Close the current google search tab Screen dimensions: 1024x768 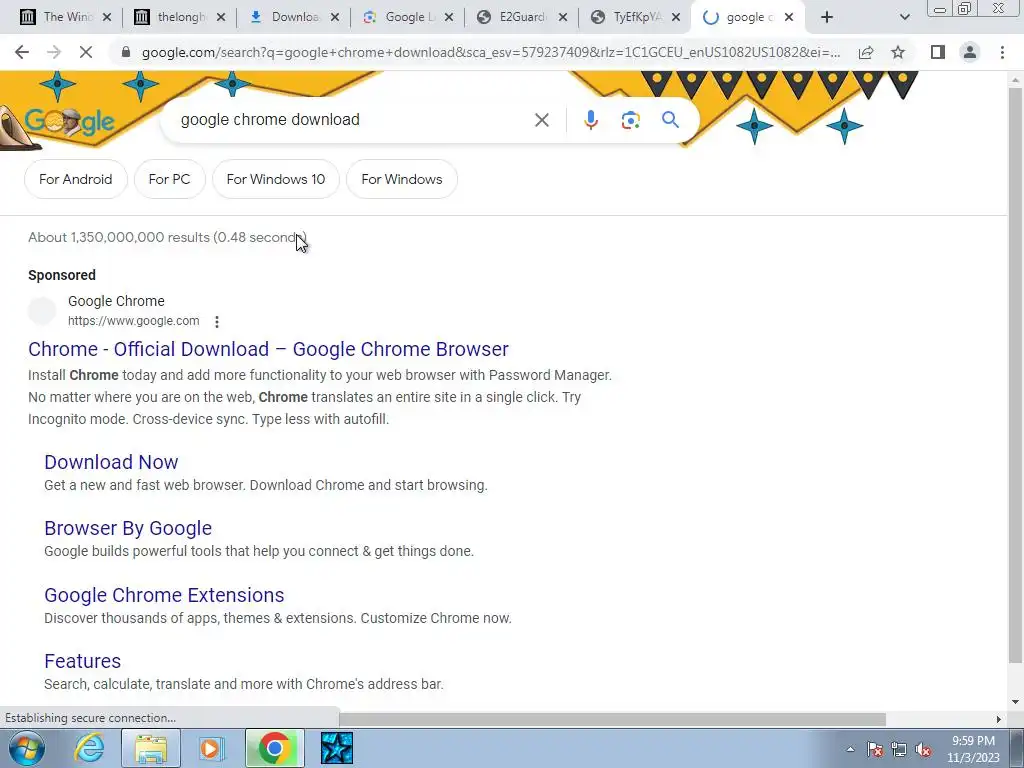pyautogui.click(x=789, y=18)
